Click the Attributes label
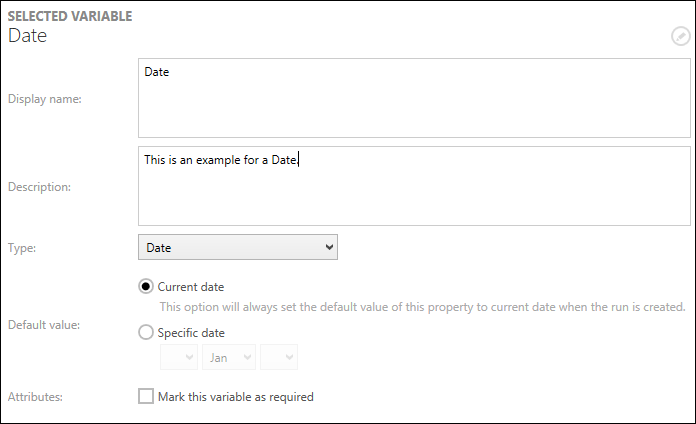The width and height of the screenshot is (696, 424). coord(35,397)
